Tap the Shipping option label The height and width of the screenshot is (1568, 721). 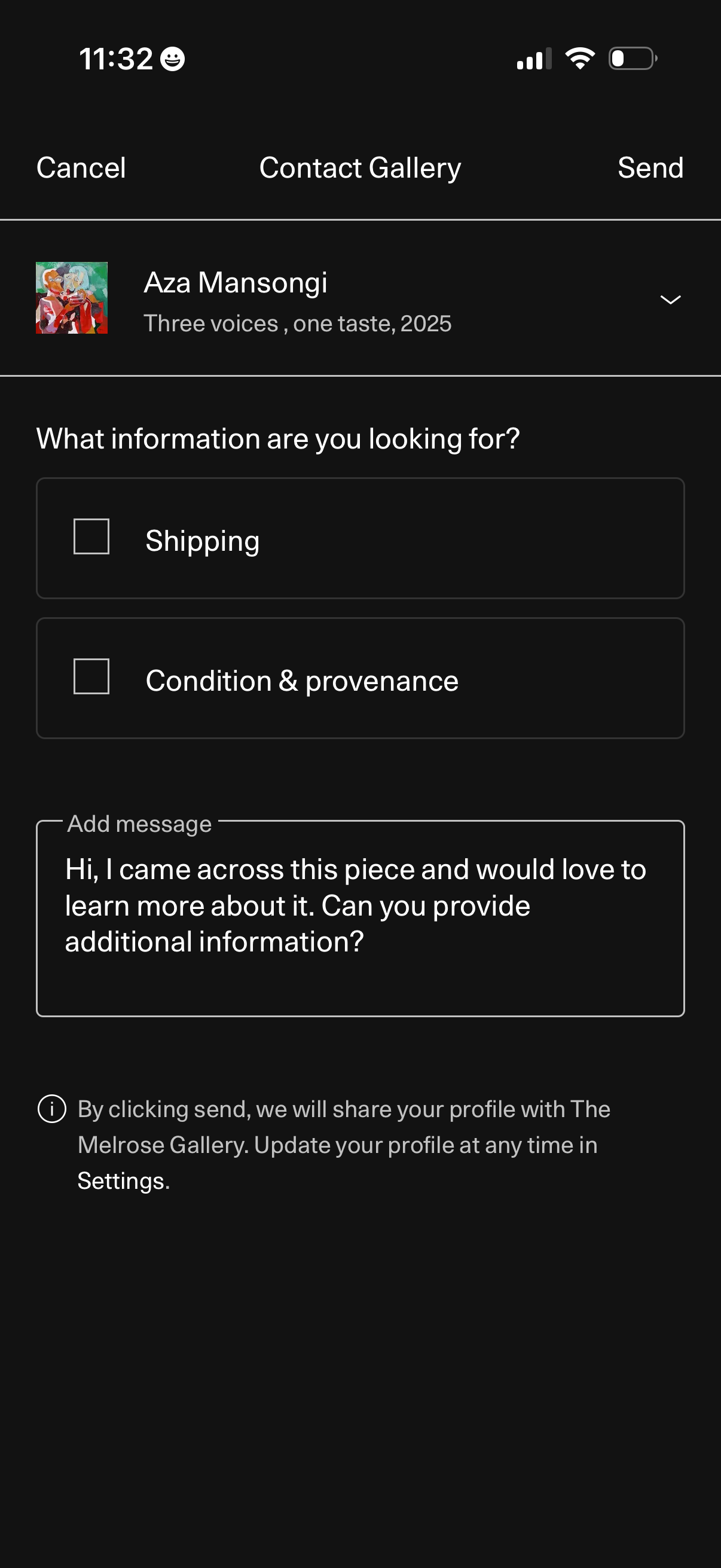click(x=203, y=541)
